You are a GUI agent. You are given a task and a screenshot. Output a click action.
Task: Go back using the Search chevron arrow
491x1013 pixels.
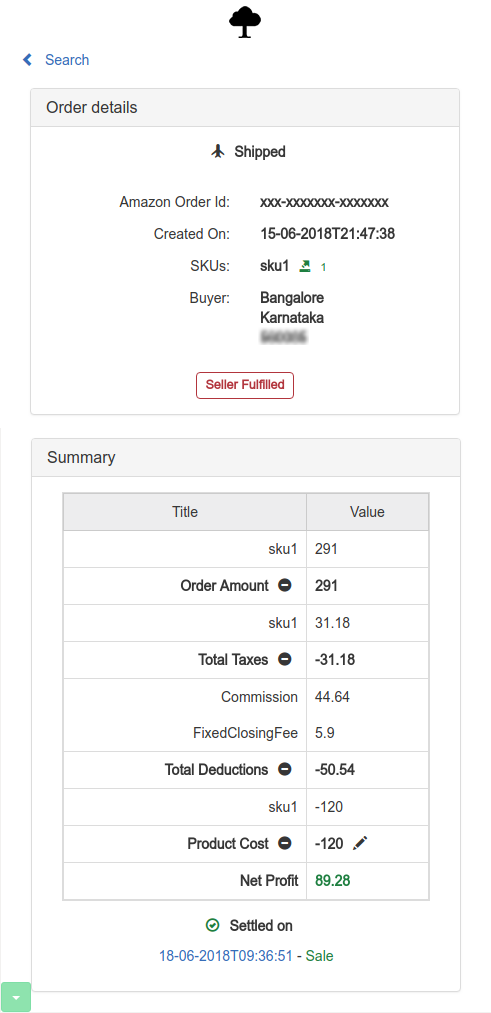(x=27, y=60)
